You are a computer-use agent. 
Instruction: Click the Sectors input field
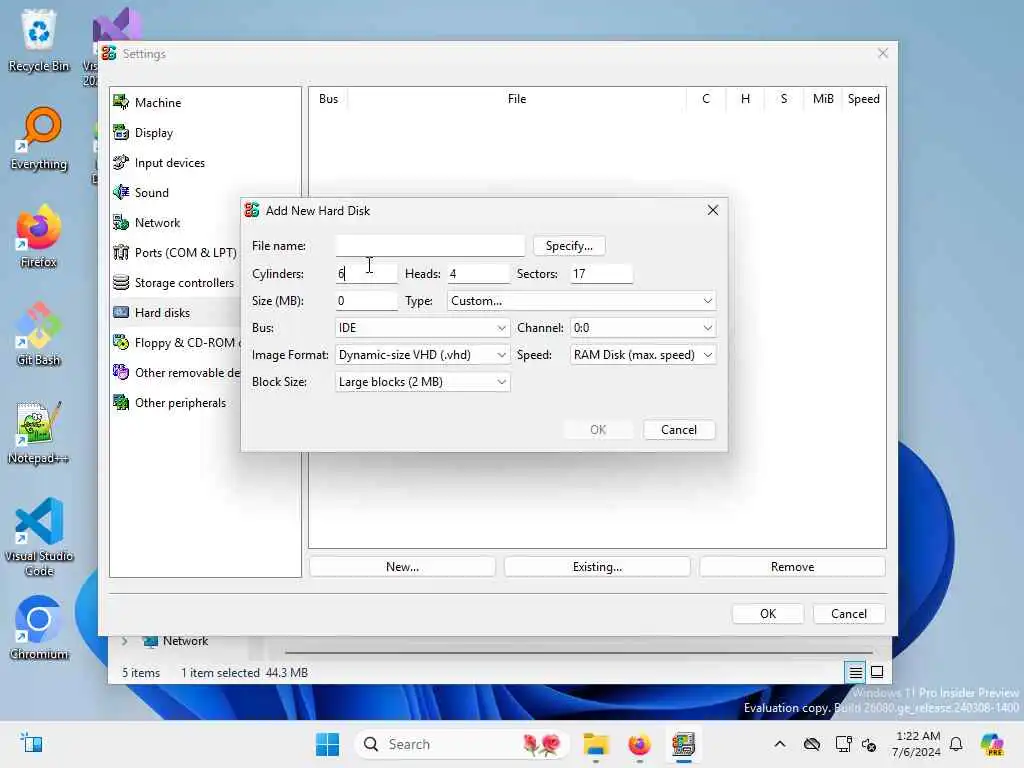point(601,274)
